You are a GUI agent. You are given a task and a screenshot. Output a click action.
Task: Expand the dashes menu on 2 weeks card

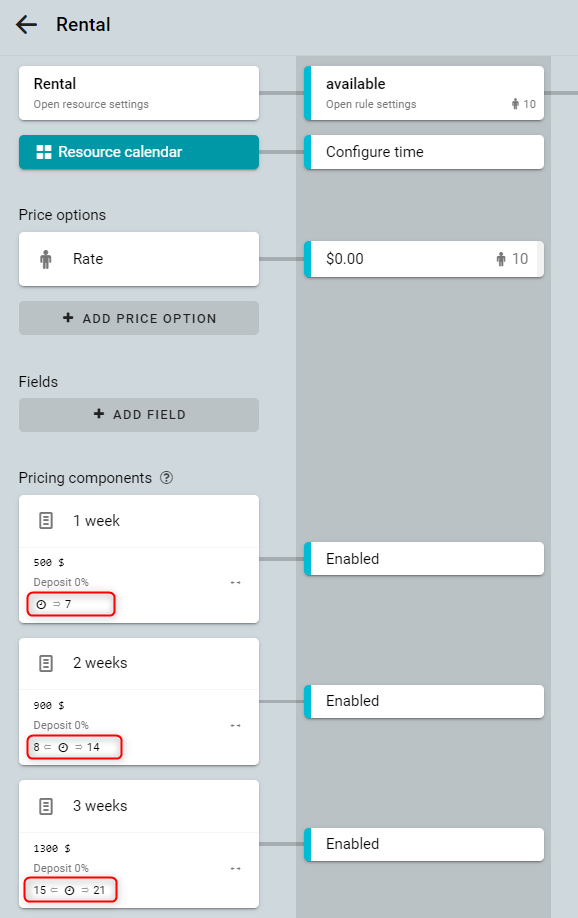(235, 725)
